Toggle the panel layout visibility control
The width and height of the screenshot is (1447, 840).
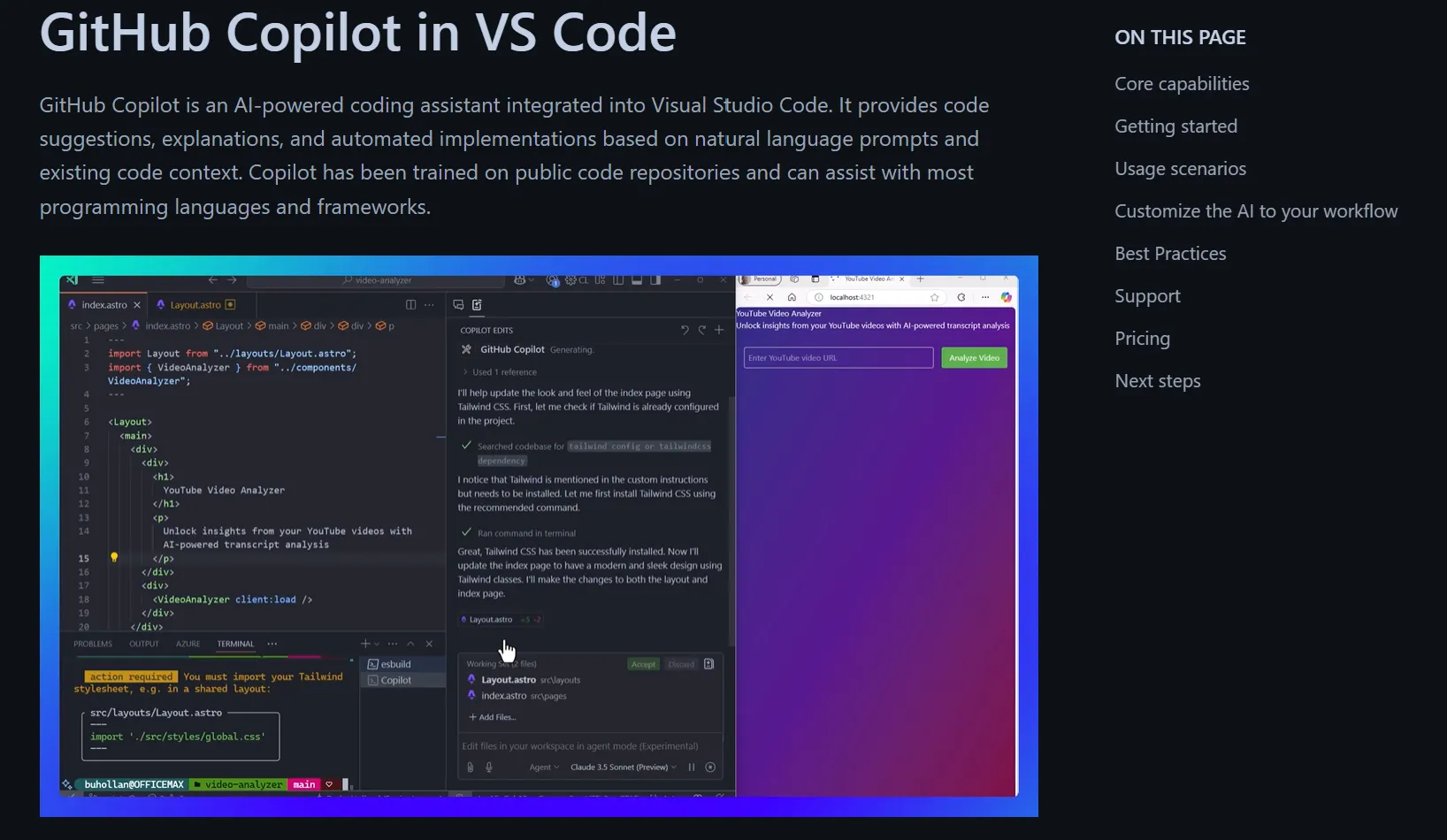click(635, 279)
